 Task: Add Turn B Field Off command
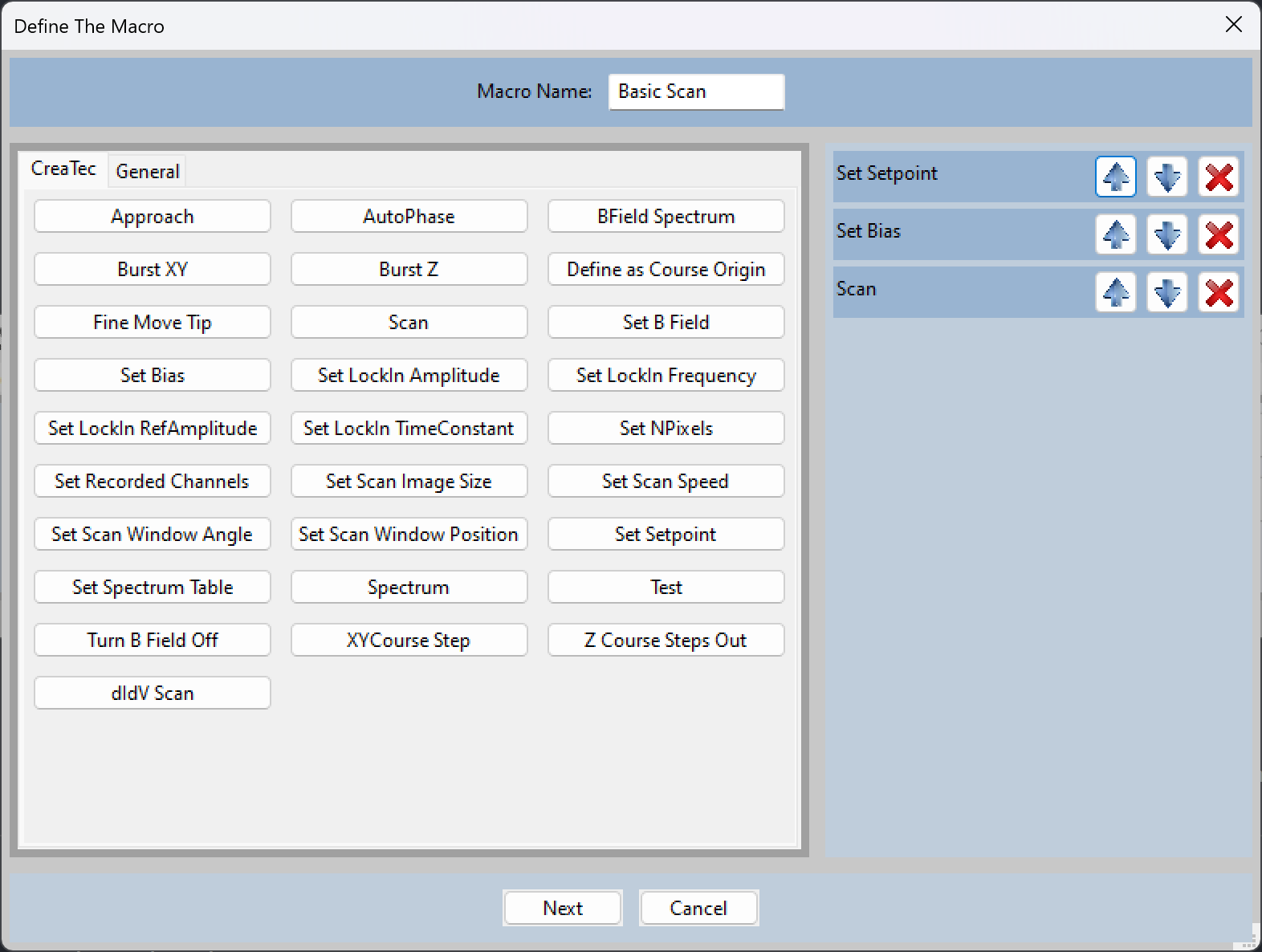153,641
